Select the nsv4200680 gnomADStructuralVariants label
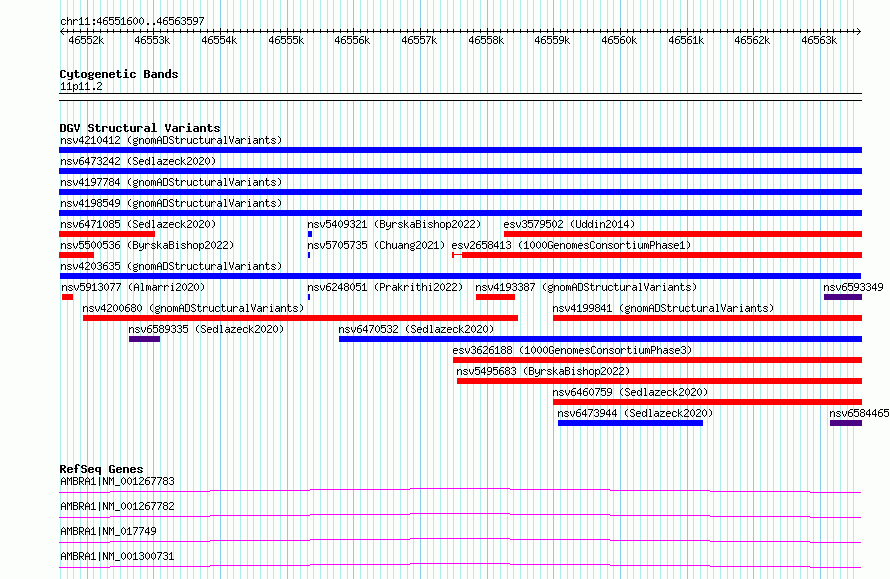The height and width of the screenshot is (579, 890). coord(193,308)
